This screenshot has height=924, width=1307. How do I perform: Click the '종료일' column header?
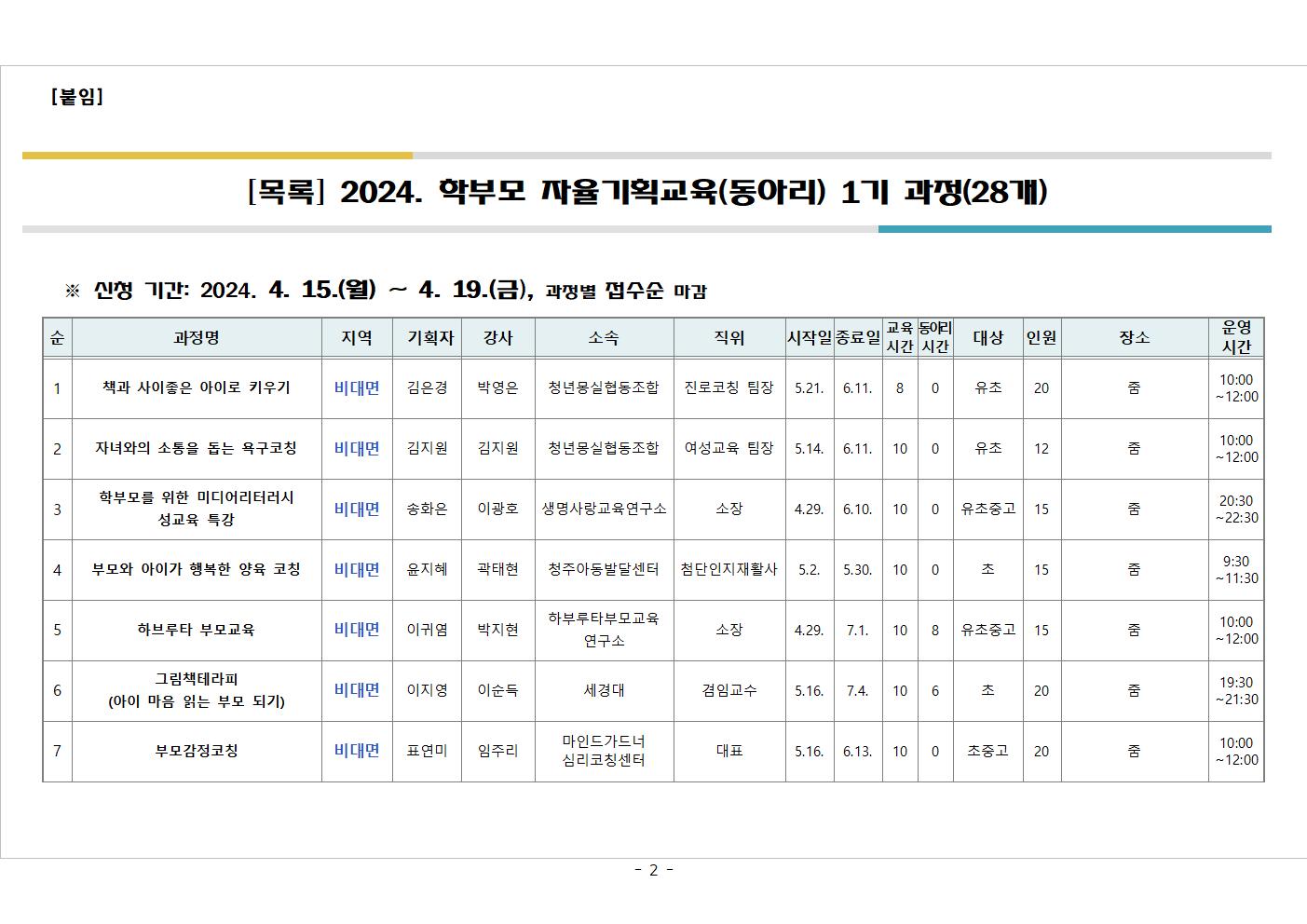coord(858,337)
